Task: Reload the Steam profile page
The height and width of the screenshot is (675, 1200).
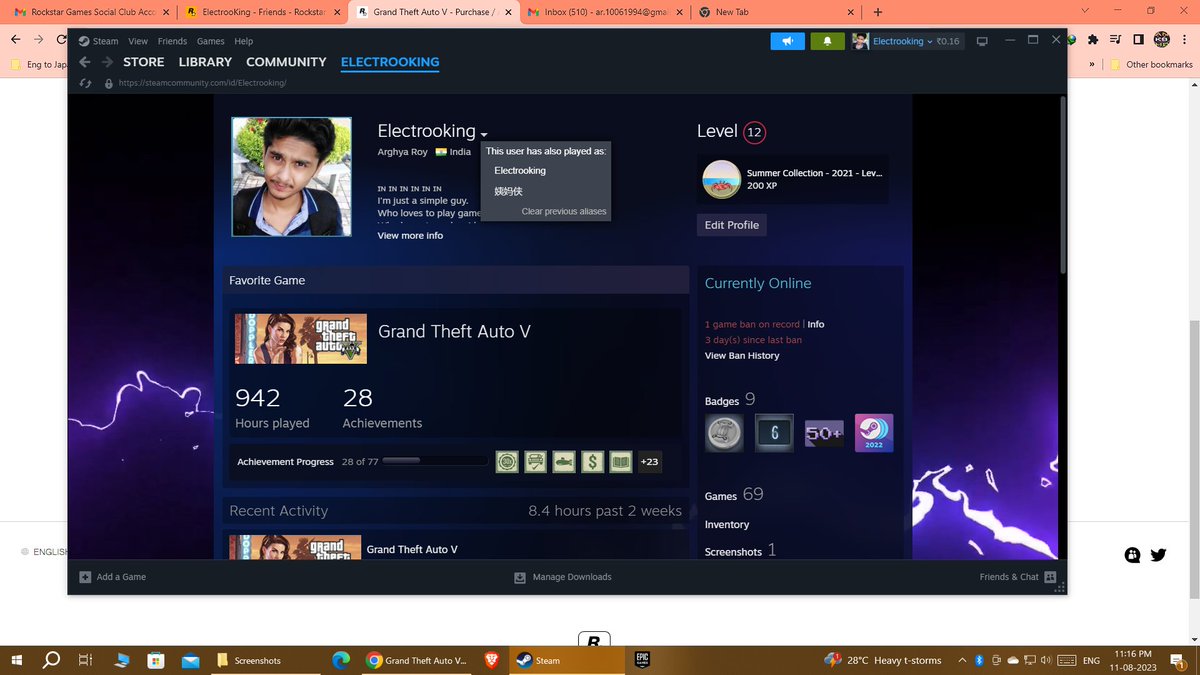Action: [x=85, y=83]
